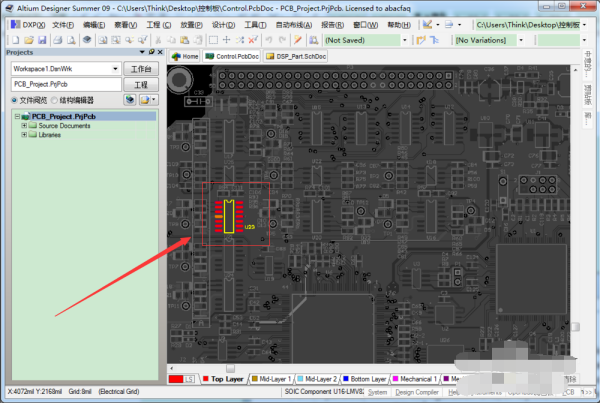Click the Undo arrow icon
600x403 pixels.
pos(269,40)
